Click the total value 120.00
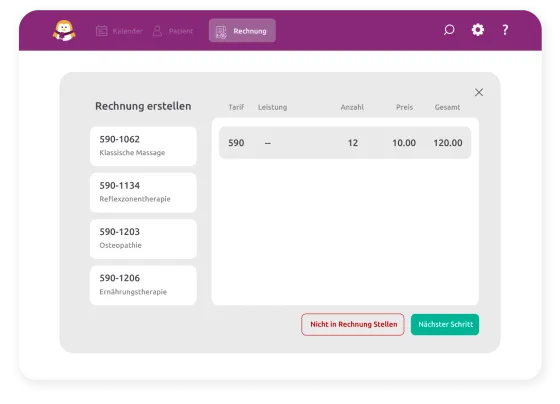Screen dimensions: 560x404 point(448,143)
